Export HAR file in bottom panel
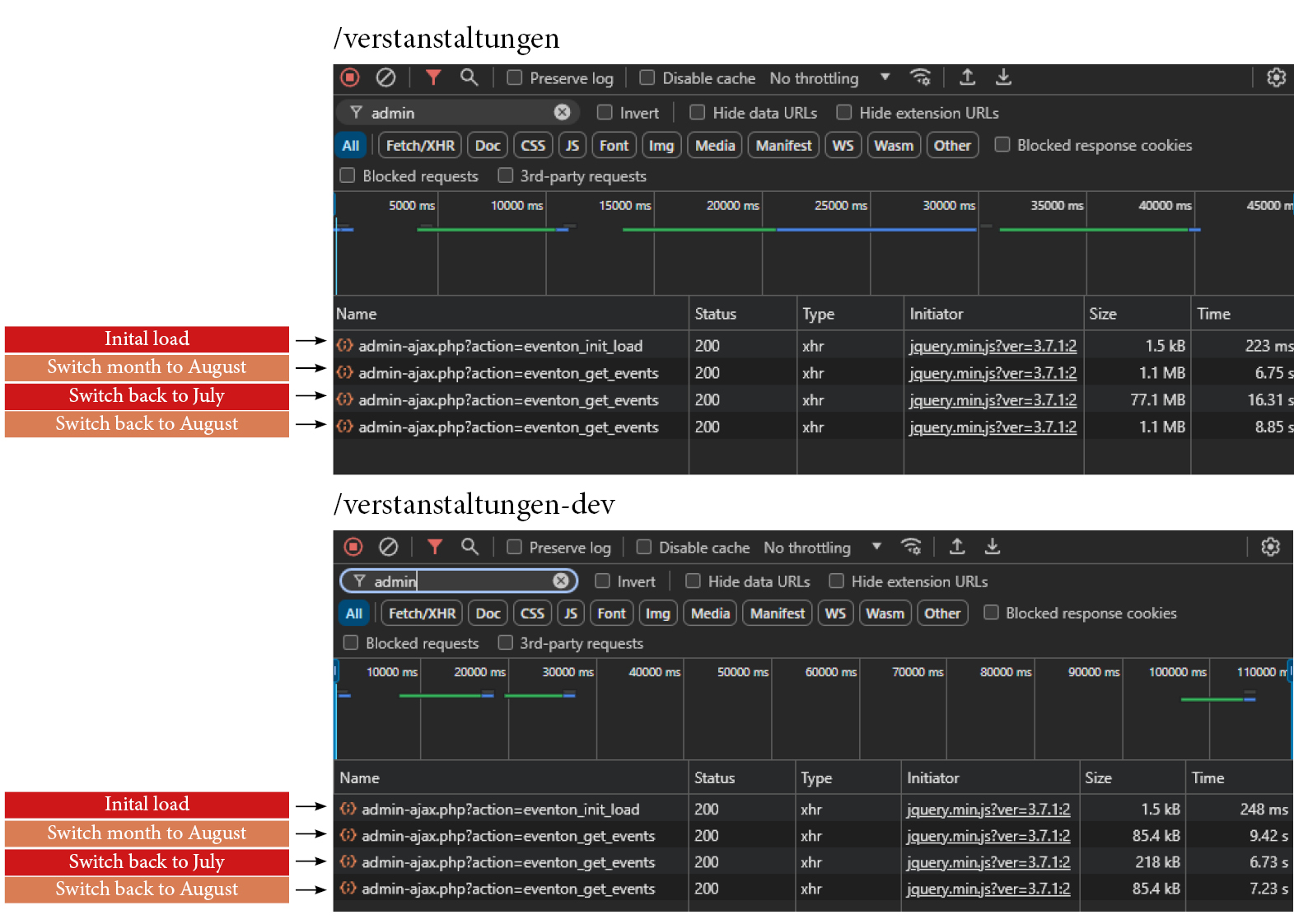 (x=993, y=547)
